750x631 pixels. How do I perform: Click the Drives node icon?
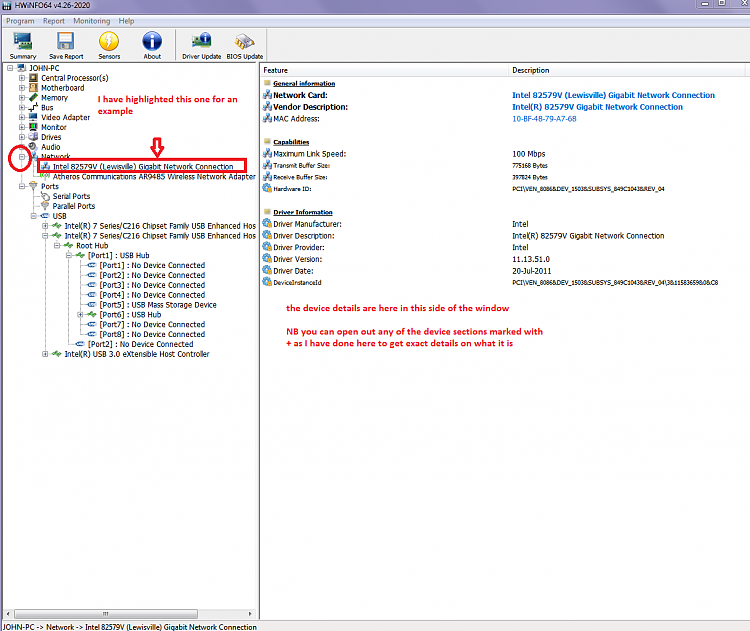click(x=33, y=137)
